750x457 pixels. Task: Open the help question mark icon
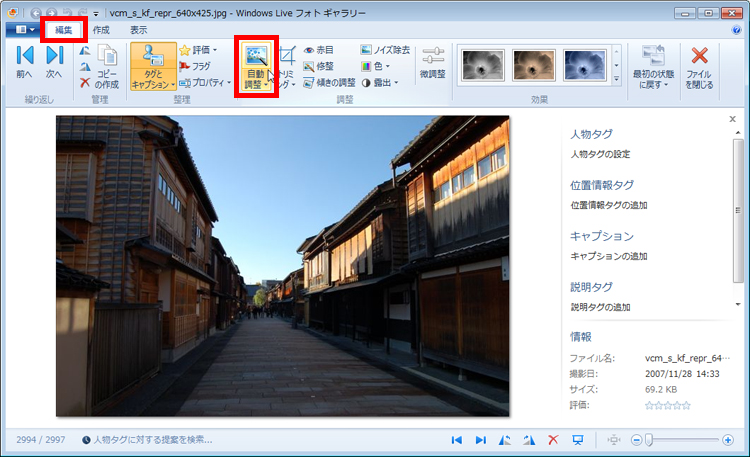736,30
